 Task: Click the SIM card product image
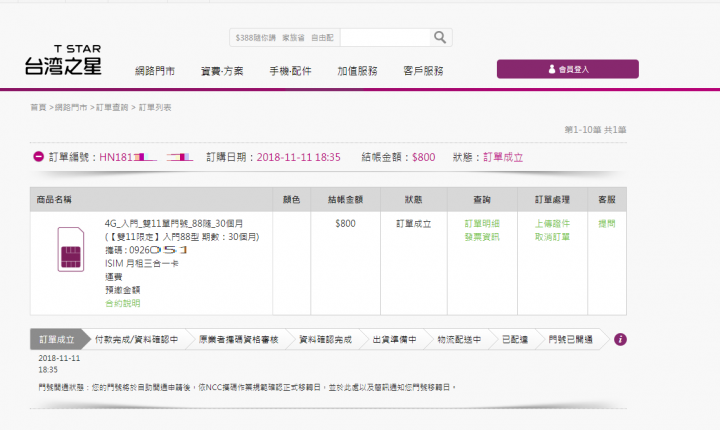point(71,249)
